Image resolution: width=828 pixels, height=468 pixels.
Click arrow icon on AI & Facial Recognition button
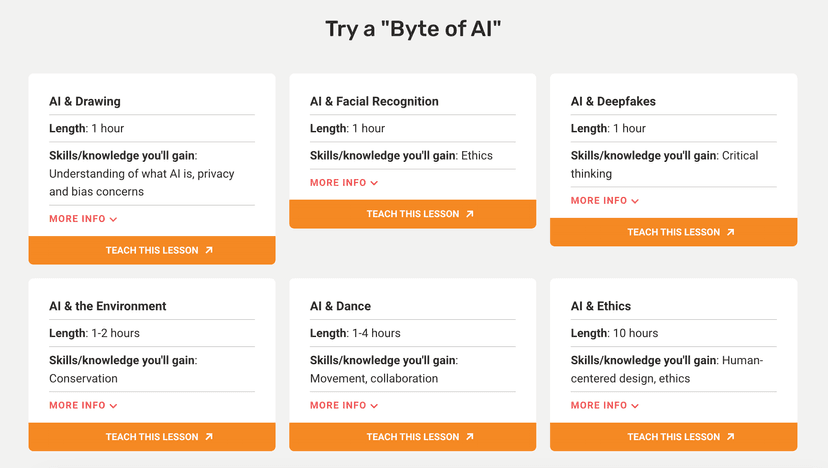470,214
